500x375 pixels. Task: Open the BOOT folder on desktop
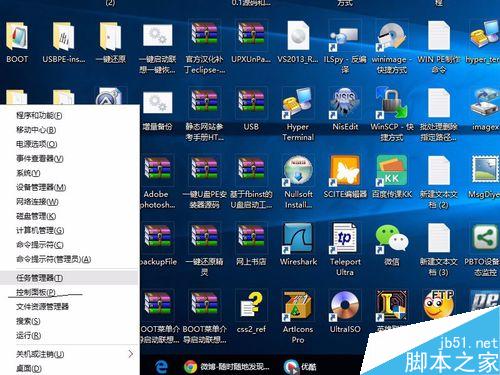pos(17,37)
